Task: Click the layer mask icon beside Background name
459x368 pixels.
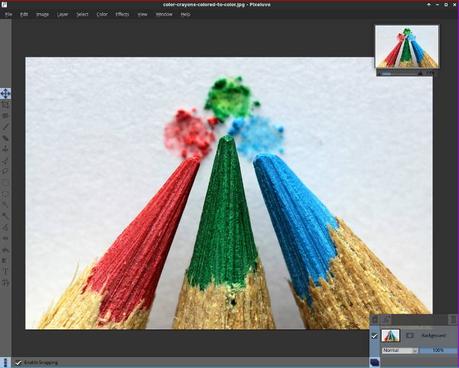Action: (410, 335)
